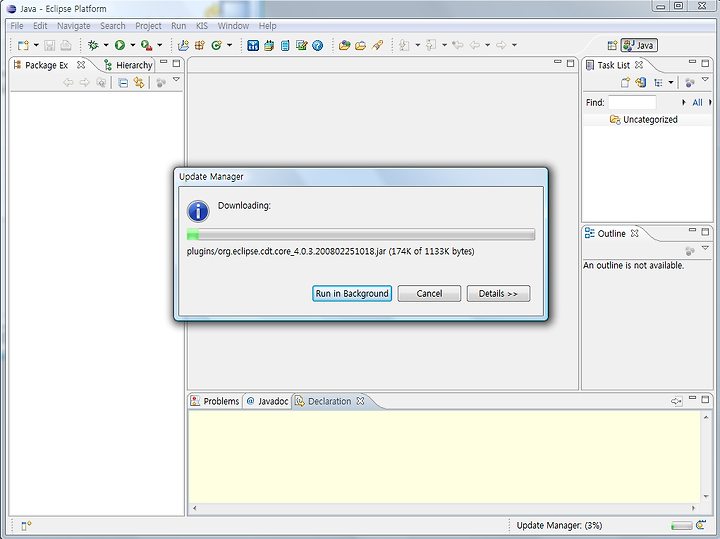Viewport: 720px width, 539px height.
Task: Click the All link in Task List
Action: click(697, 102)
